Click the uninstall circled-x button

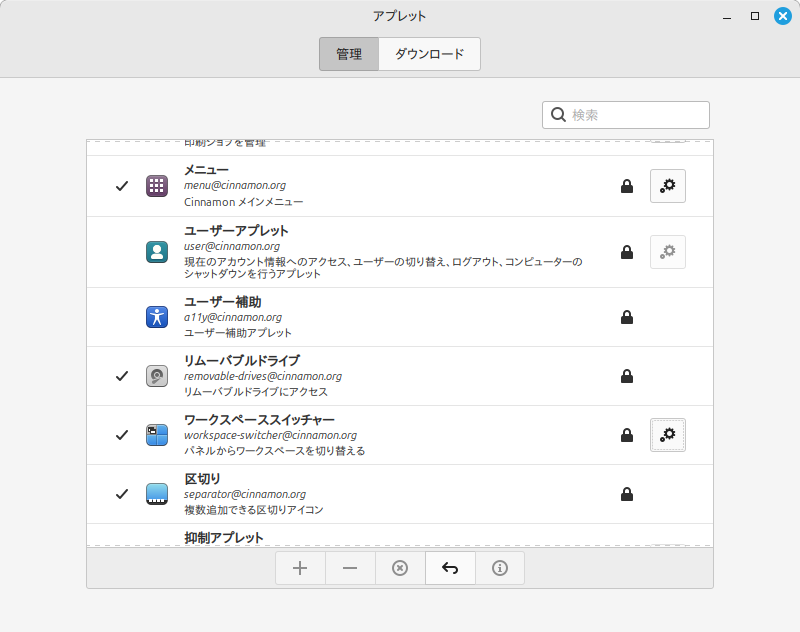pyautogui.click(x=400, y=568)
